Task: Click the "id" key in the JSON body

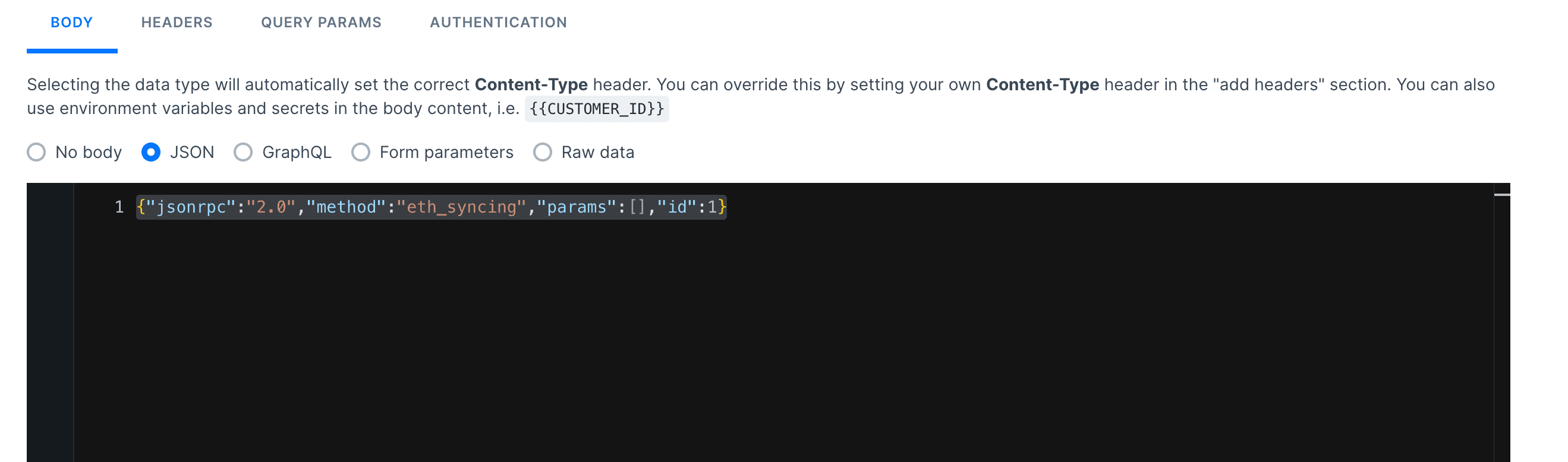Action: [677, 207]
